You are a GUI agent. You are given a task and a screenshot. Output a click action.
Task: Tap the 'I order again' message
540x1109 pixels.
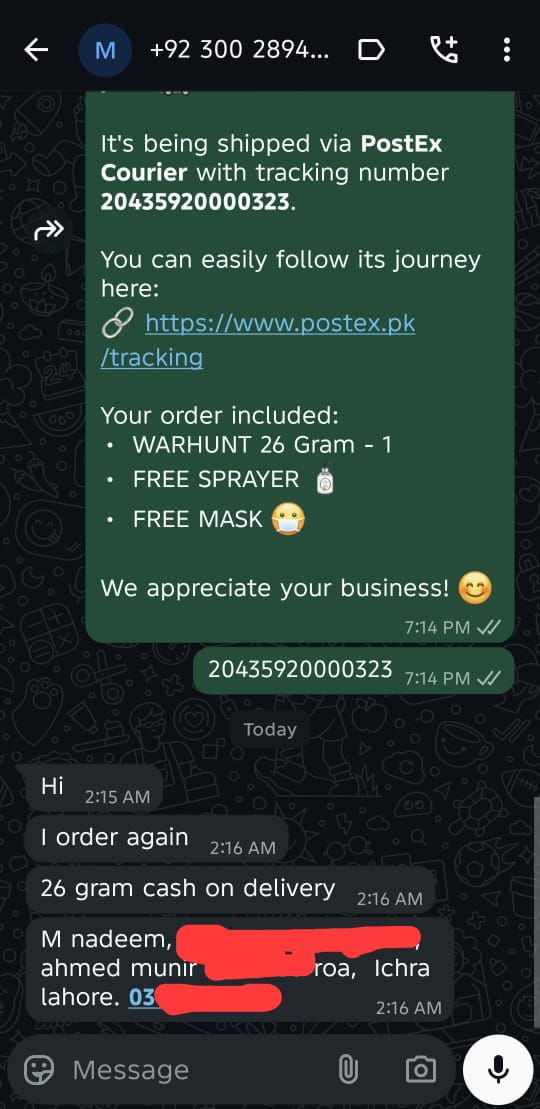point(156,839)
